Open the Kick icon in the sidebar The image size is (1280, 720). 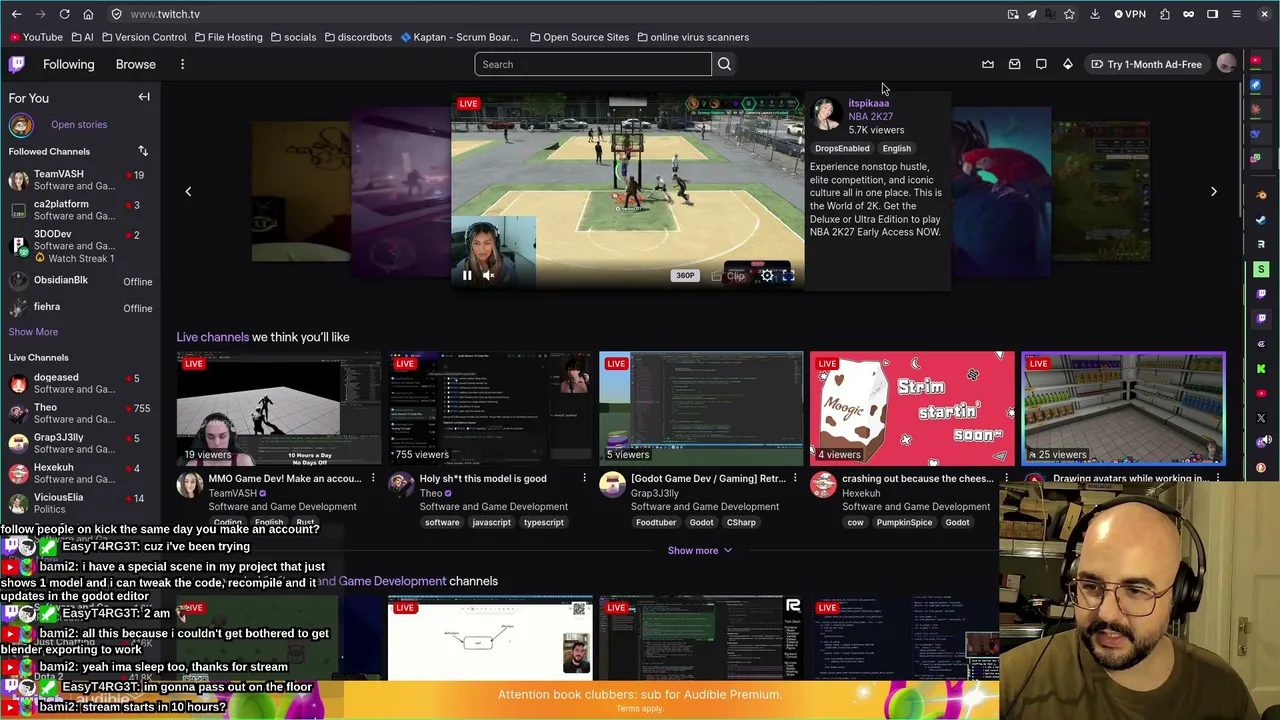[1262, 368]
